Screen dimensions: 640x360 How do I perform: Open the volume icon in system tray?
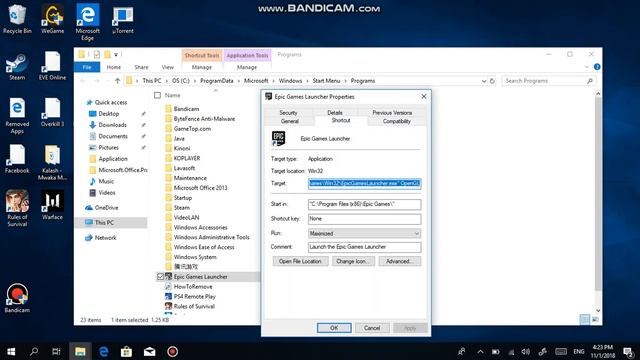526,351
